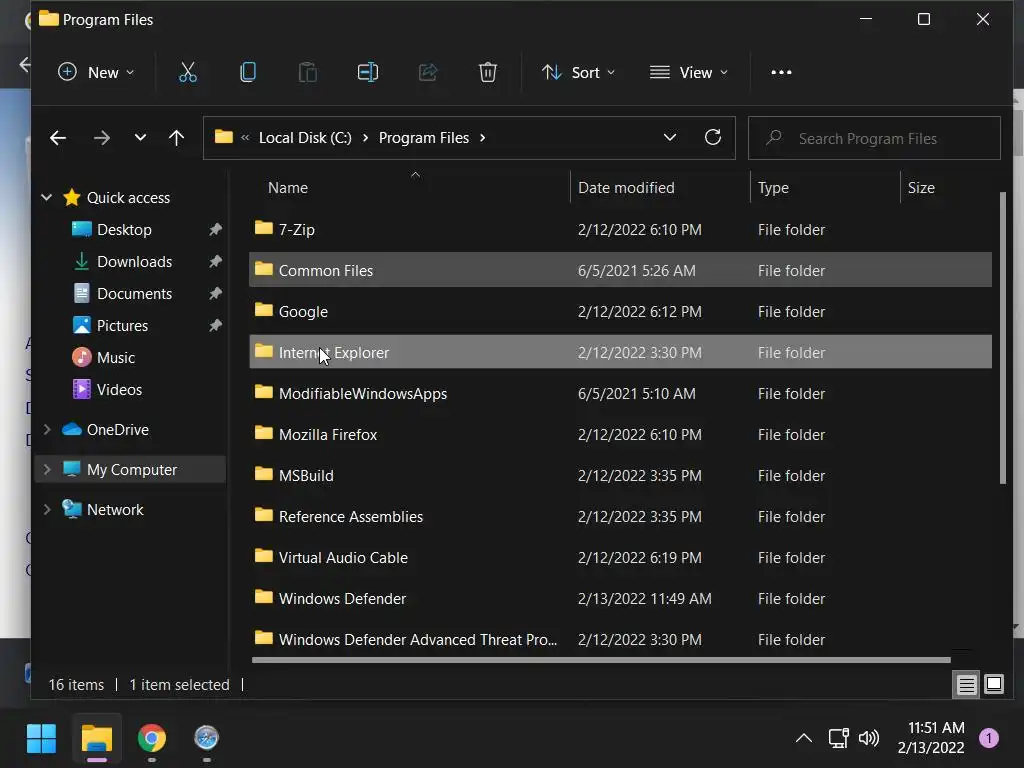1024x768 pixels.
Task: Click the search magnifier icon
Action: (x=774, y=138)
